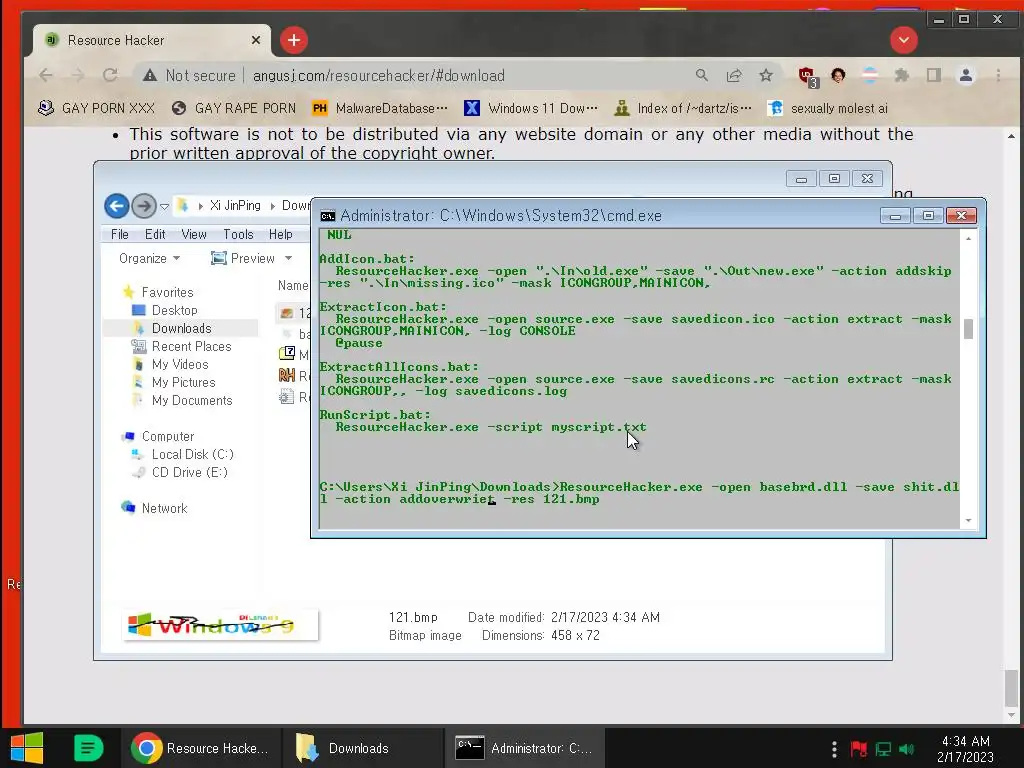Bookmark this page with the star icon
The height and width of the screenshot is (768, 1024).
point(766,76)
